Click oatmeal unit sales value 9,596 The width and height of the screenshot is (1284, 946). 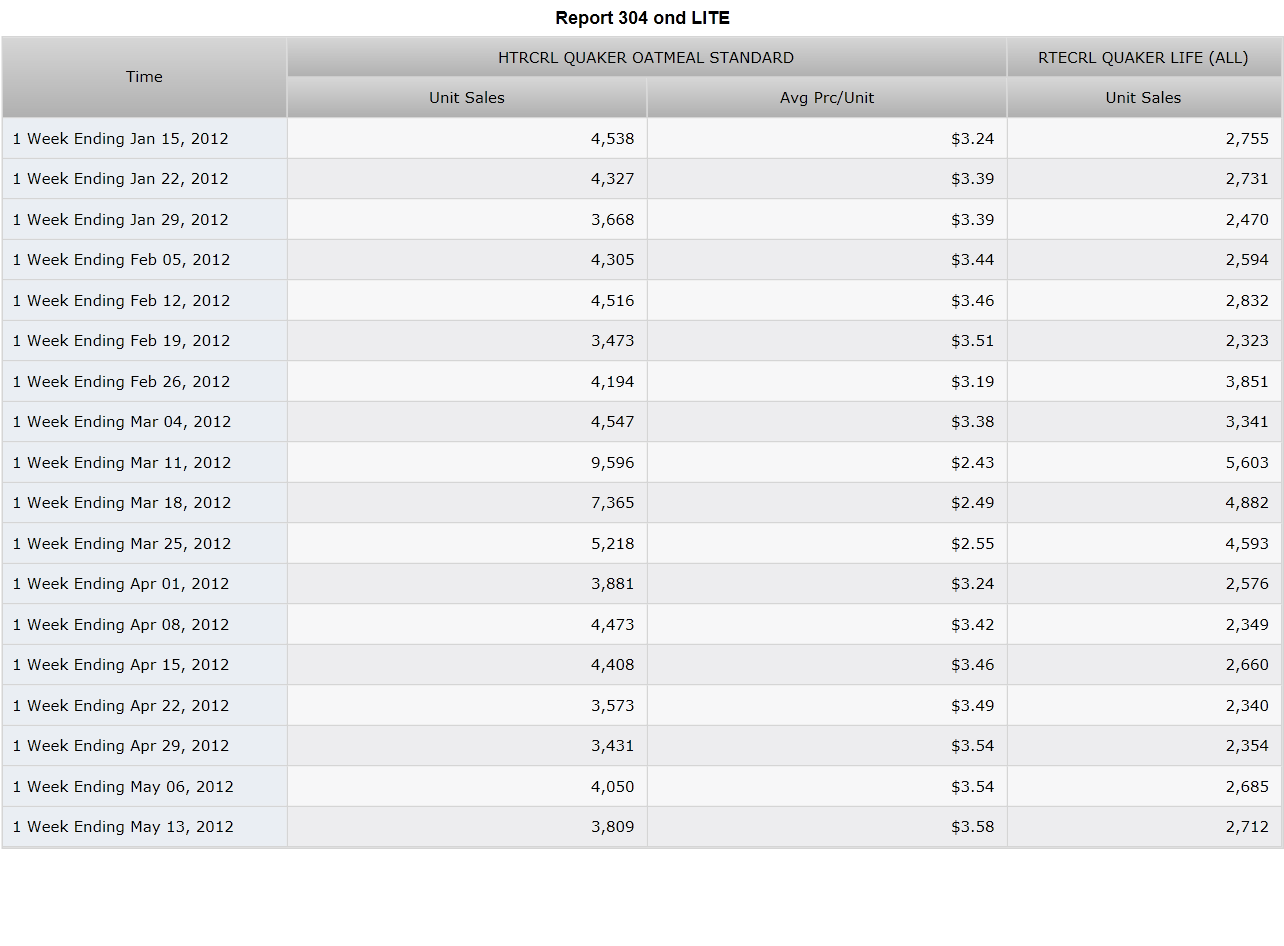tap(612, 463)
